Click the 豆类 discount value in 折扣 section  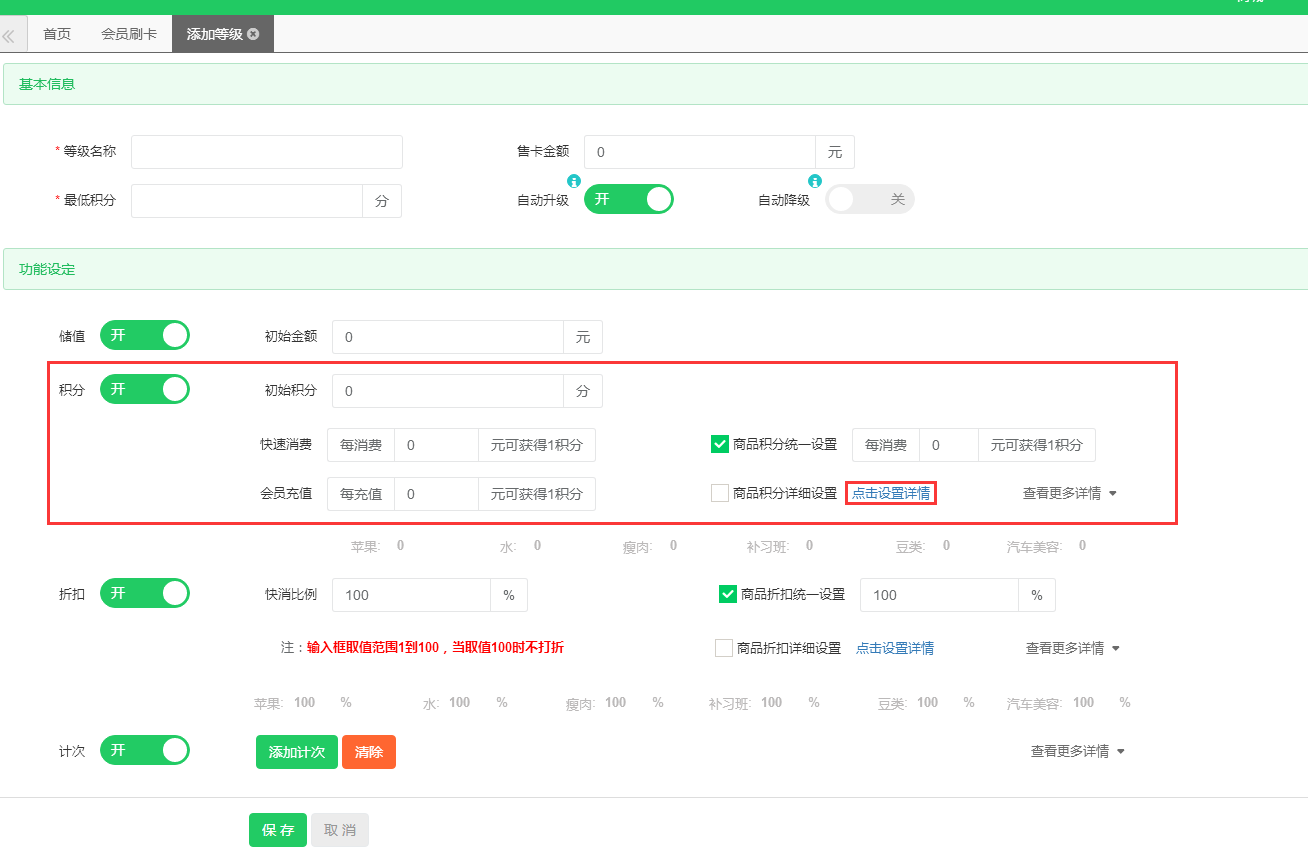[928, 703]
